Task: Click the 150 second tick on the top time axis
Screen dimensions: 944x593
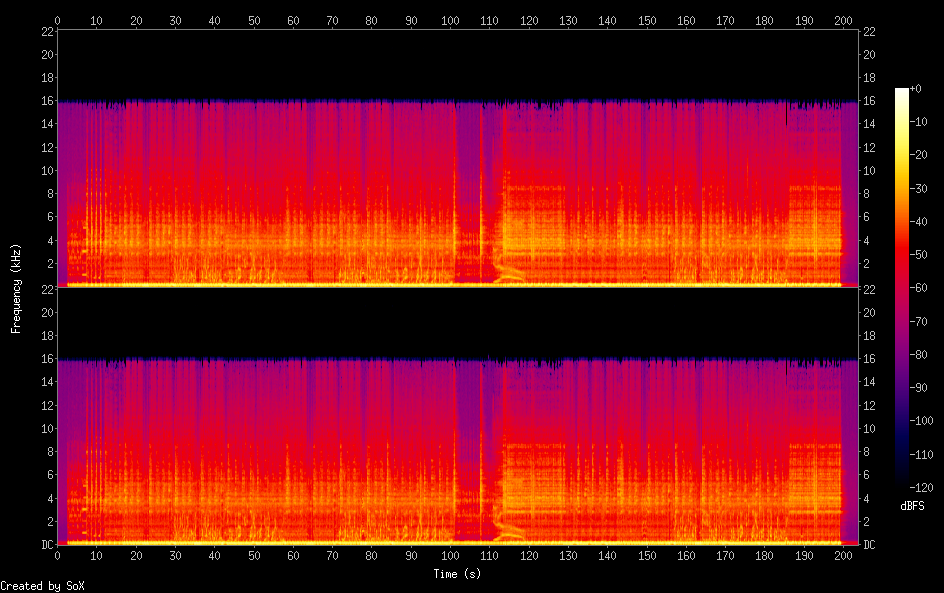Action: pyautogui.click(x=647, y=20)
